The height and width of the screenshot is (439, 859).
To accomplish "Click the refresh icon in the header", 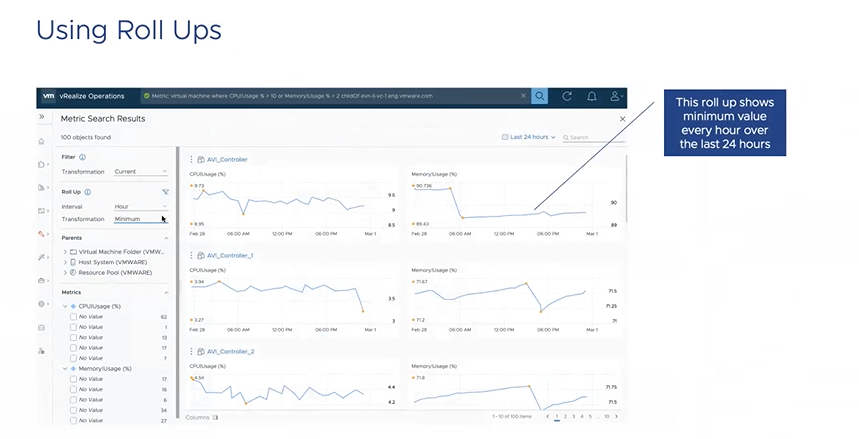I will [x=567, y=96].
